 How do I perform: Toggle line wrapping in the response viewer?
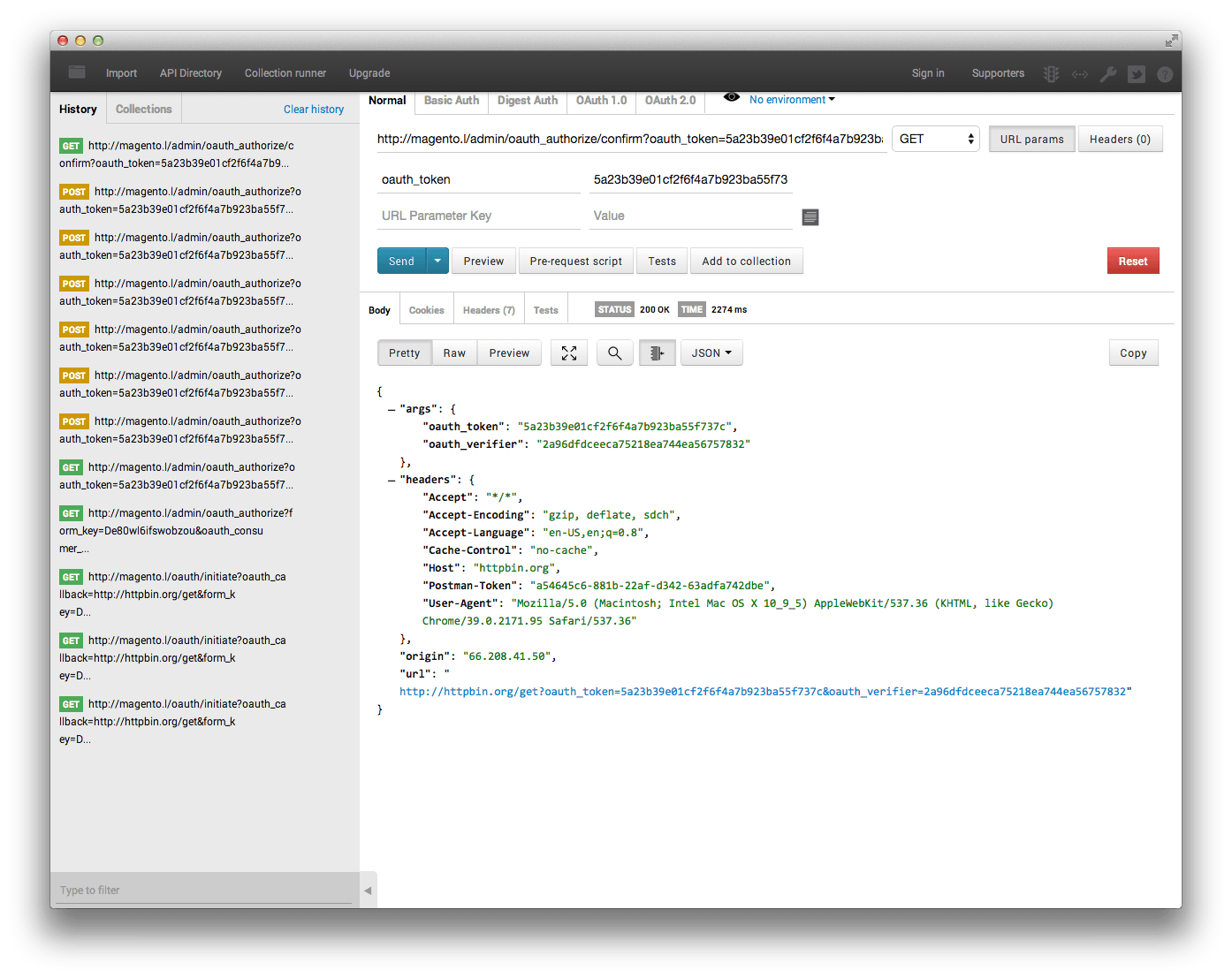coord(657,353)
